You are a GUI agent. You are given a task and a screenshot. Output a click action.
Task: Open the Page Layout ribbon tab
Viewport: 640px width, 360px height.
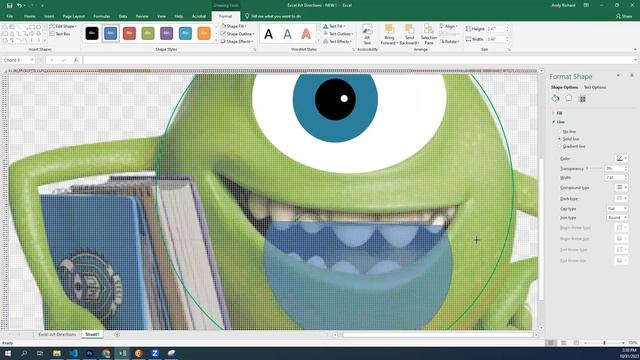[x=74, y=16]
